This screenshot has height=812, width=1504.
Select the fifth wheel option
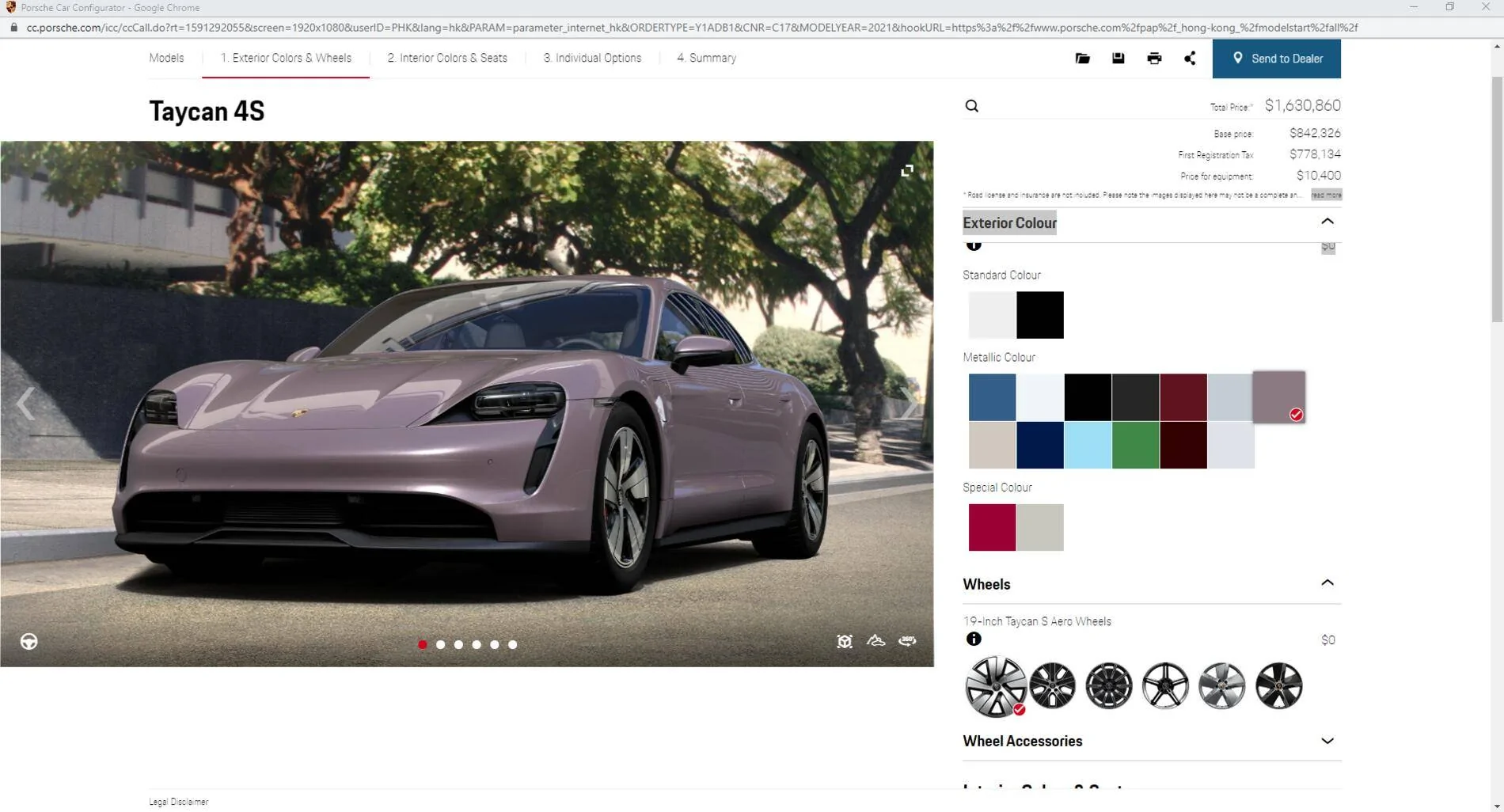[x=1221, y=685]
